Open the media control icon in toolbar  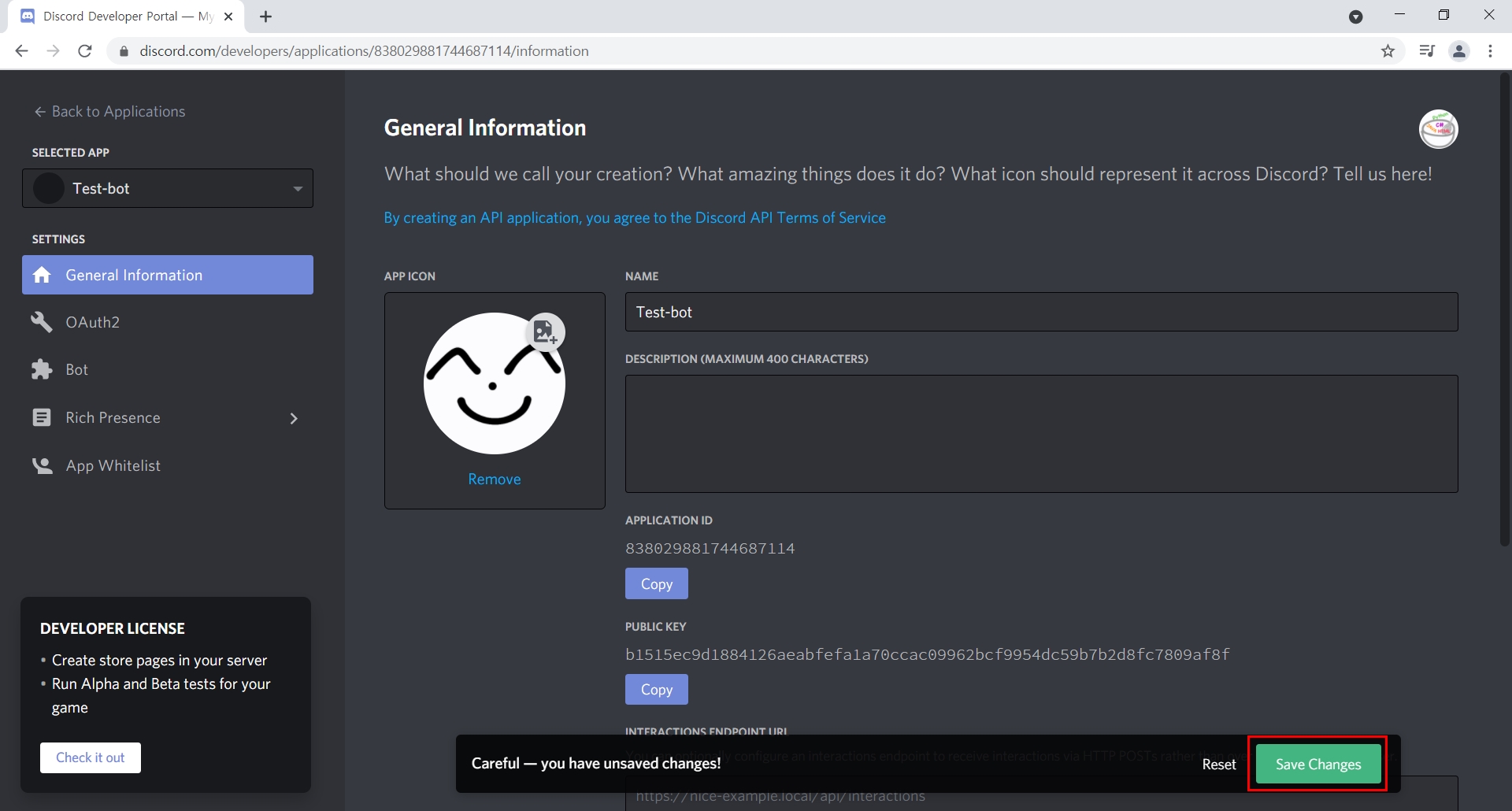pos(1426,51)
